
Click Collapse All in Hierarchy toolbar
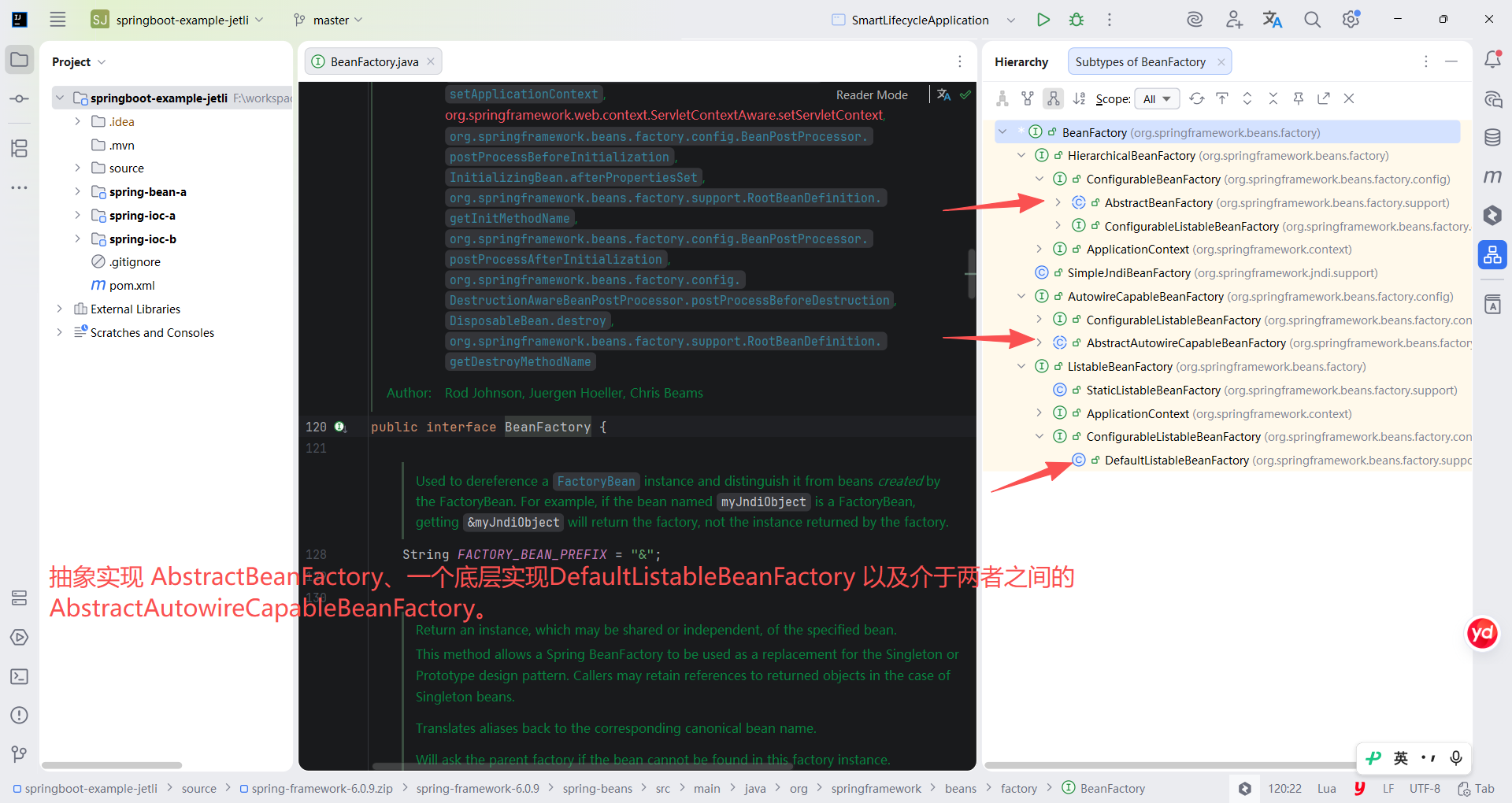(1273, 98)
